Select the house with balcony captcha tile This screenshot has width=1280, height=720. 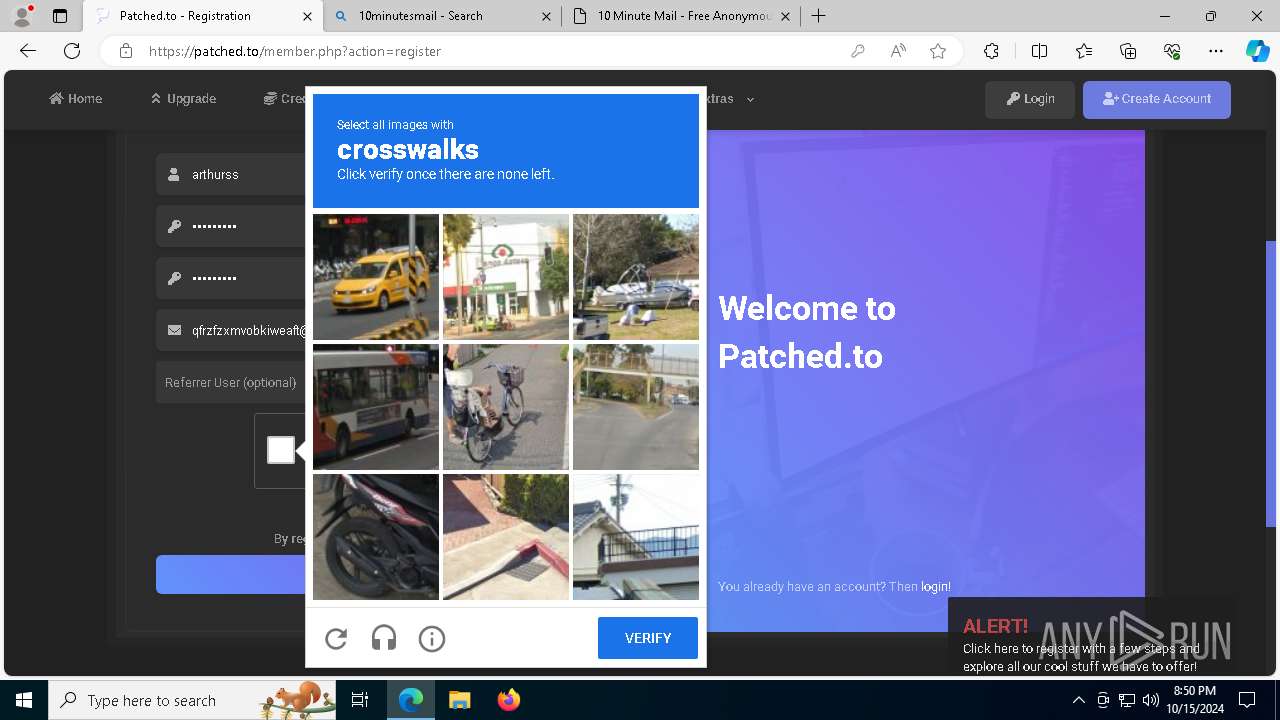point(636,537)
